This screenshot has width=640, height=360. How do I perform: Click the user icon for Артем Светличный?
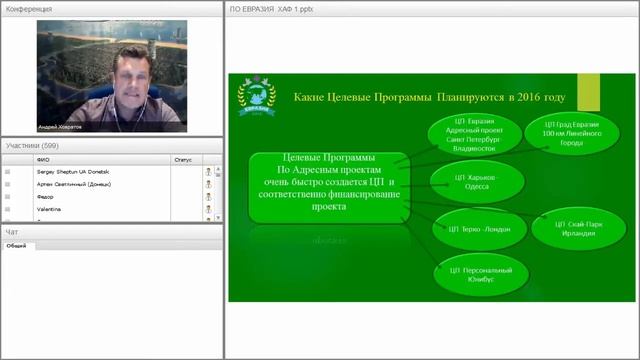pyautogui.click(x=209, y=184)
